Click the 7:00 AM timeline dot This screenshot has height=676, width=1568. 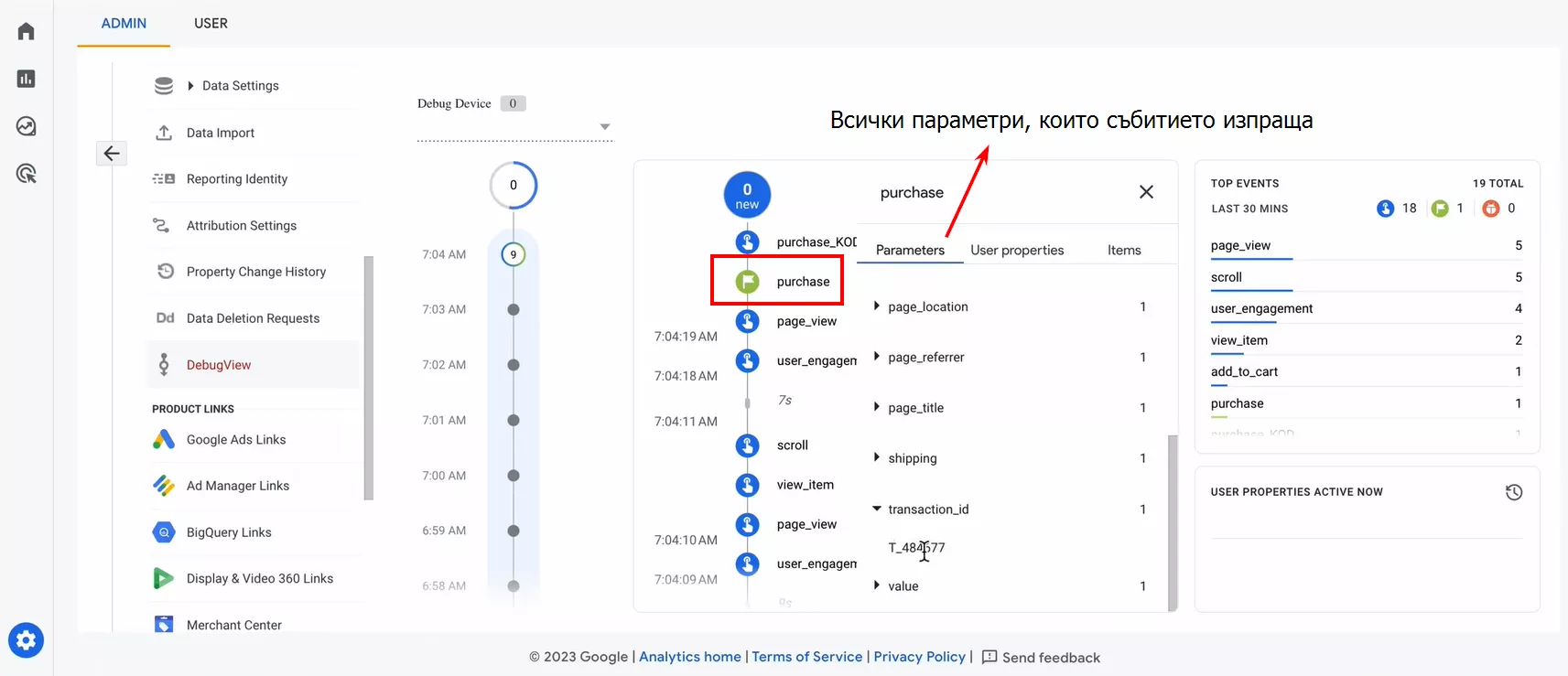(514, 476)
